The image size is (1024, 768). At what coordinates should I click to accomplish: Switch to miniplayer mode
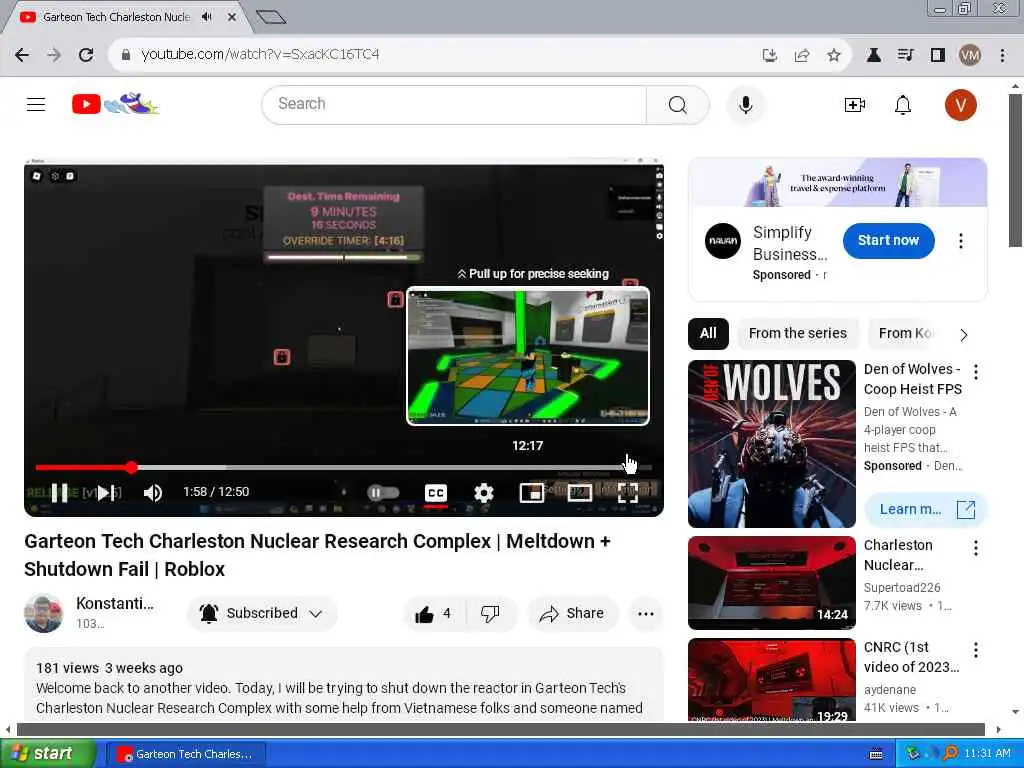532,493
